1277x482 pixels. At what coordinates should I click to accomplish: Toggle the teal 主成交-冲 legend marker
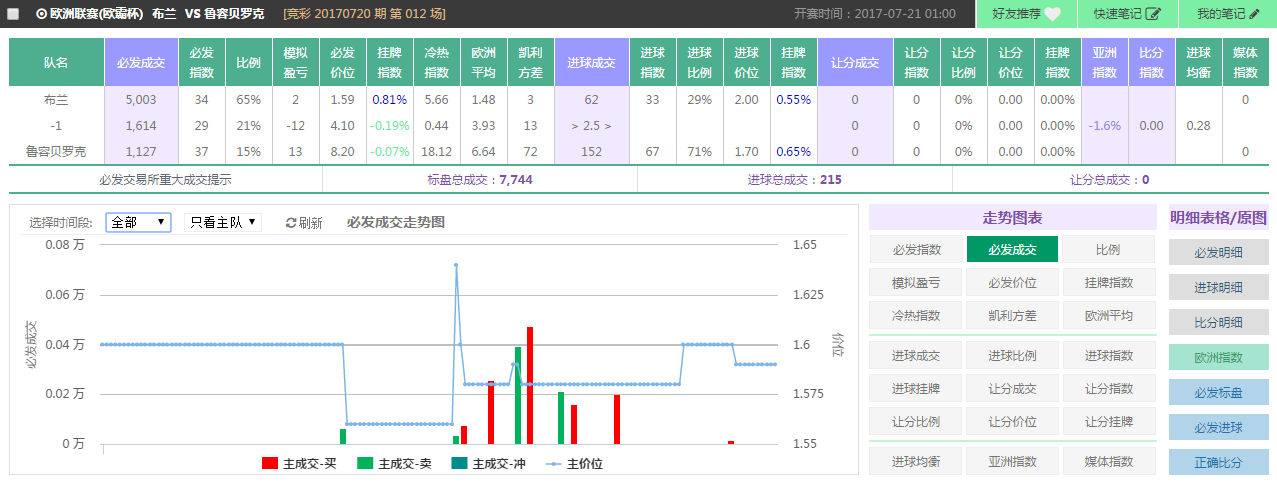(460, 463)
